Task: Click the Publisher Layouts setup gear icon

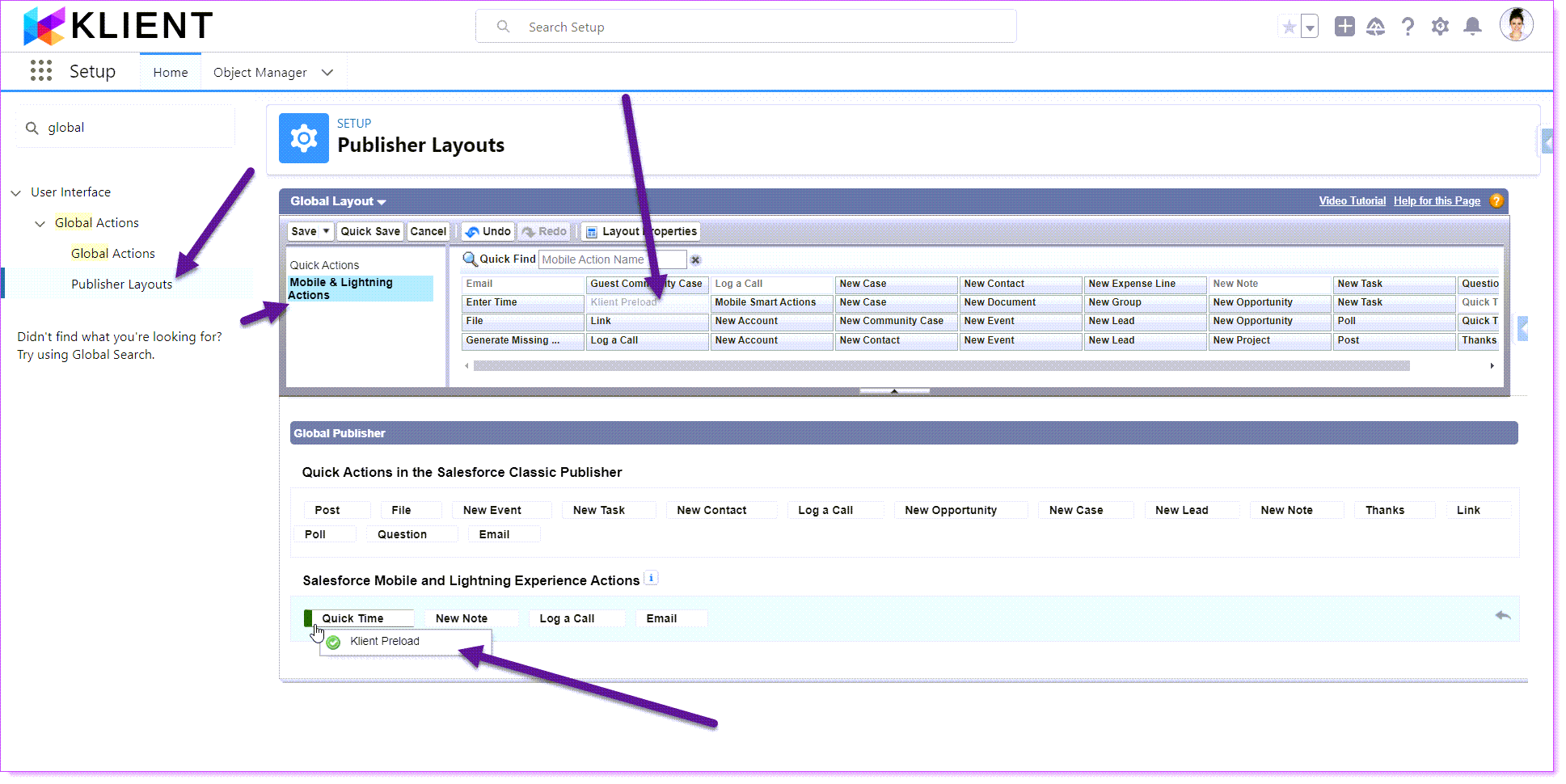Action: coord(304,138)
